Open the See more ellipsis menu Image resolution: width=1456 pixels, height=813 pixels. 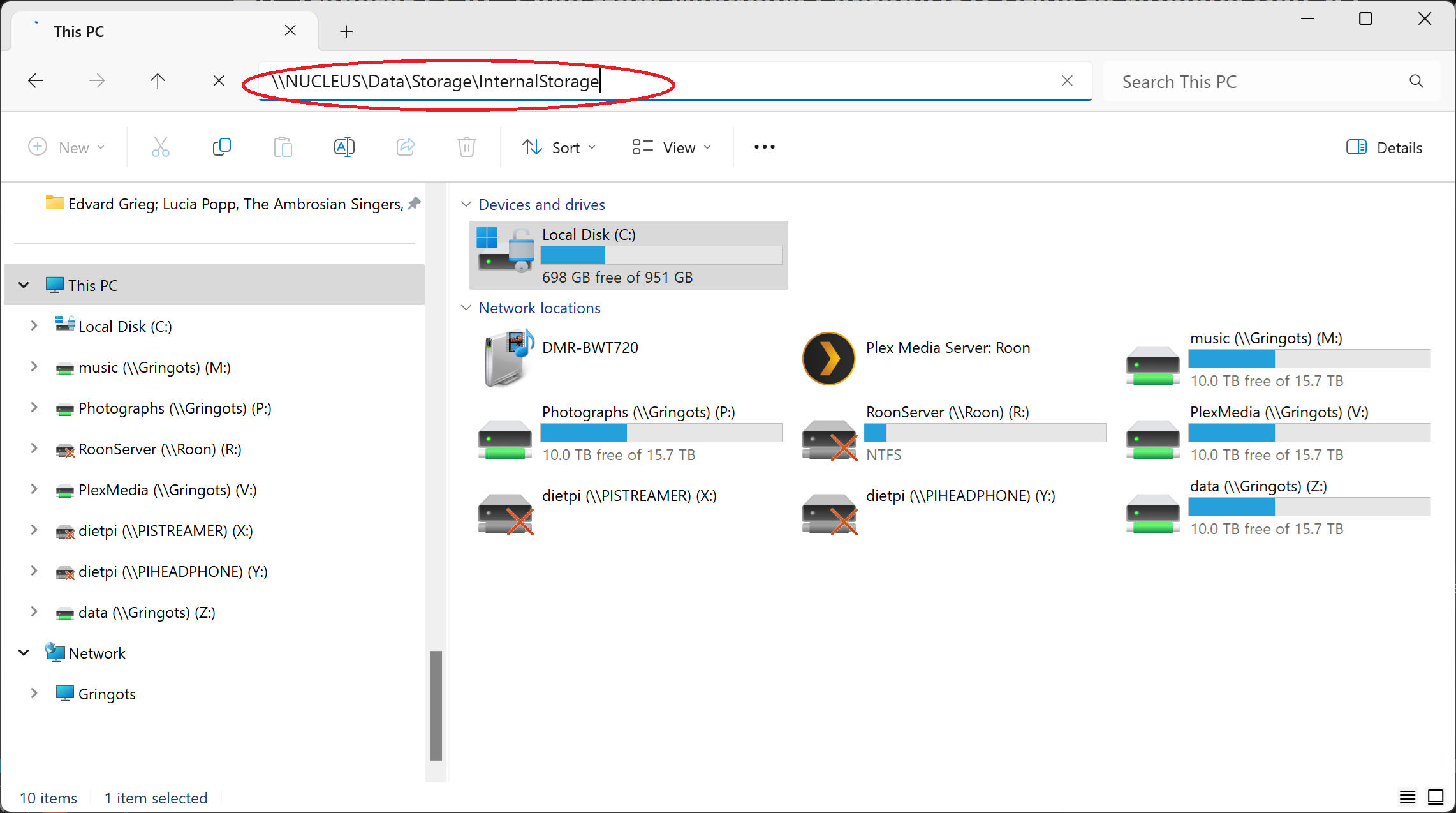tap(764, 147)
